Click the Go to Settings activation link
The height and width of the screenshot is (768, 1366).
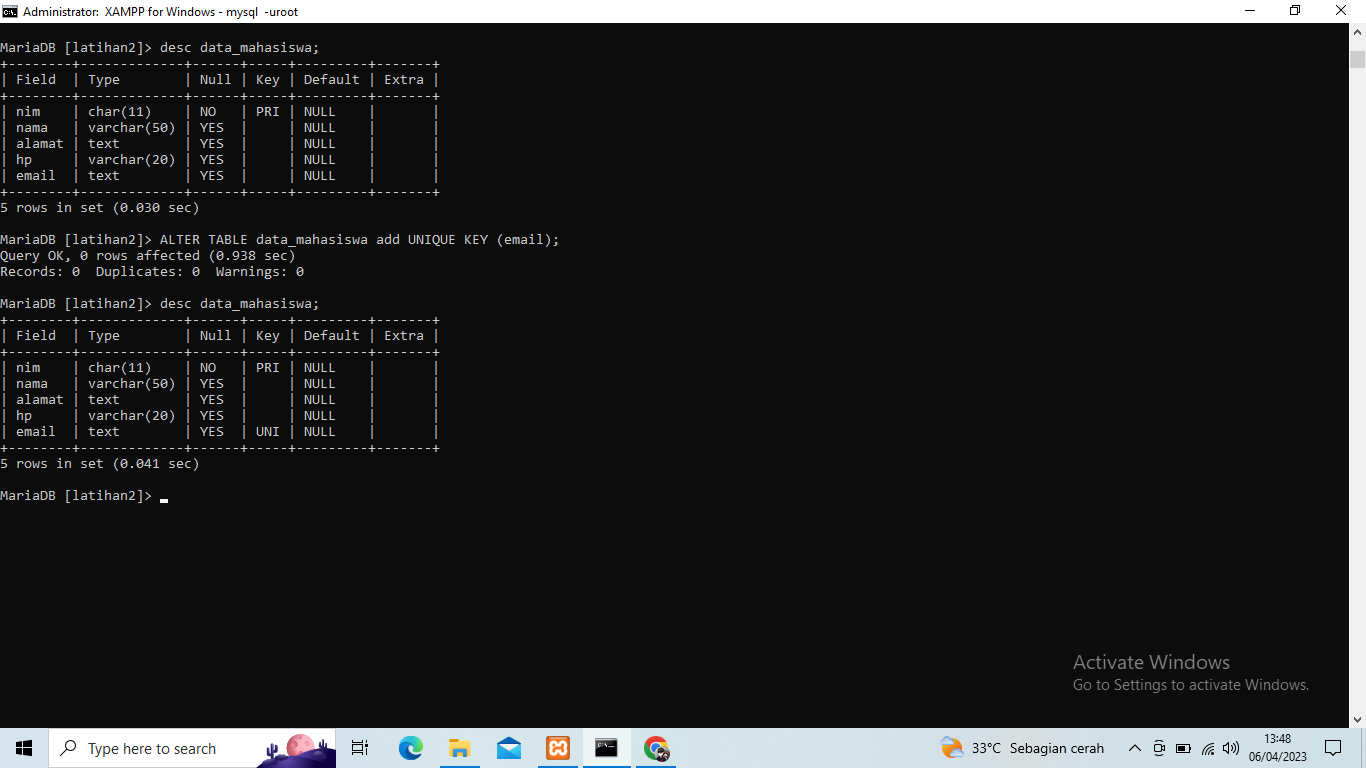(1191, 685)
